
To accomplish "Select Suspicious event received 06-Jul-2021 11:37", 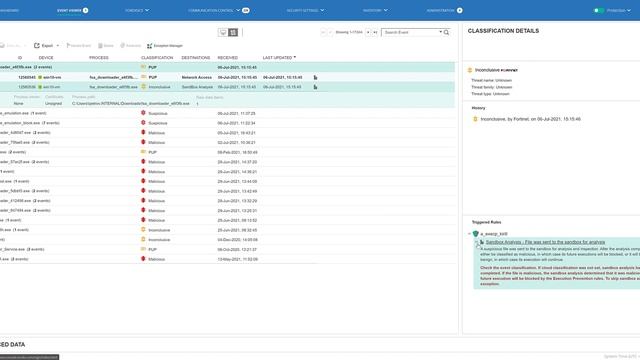I will pos(227,113).
